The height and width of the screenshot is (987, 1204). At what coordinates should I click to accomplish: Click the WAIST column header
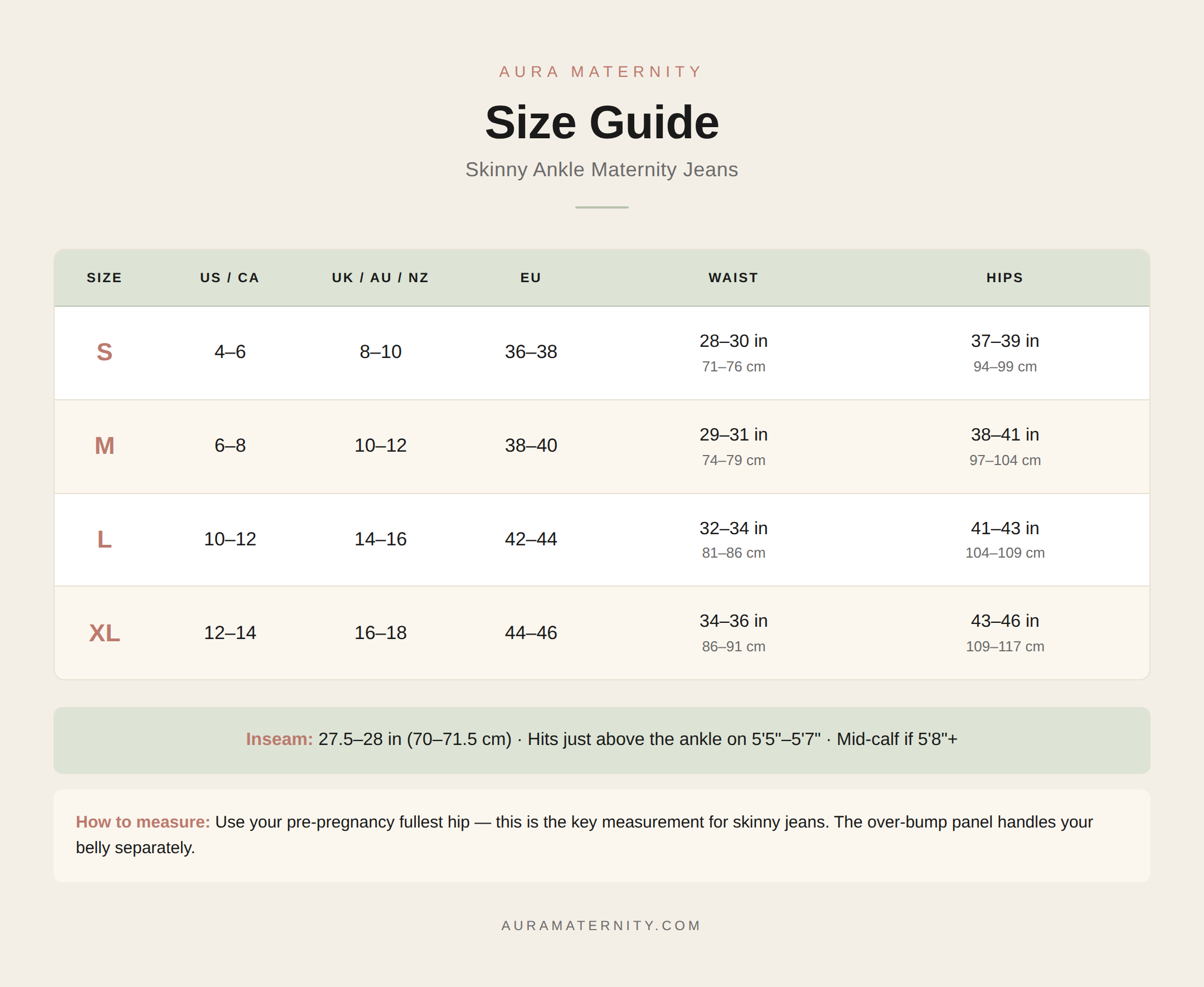[x=733, y=278]
